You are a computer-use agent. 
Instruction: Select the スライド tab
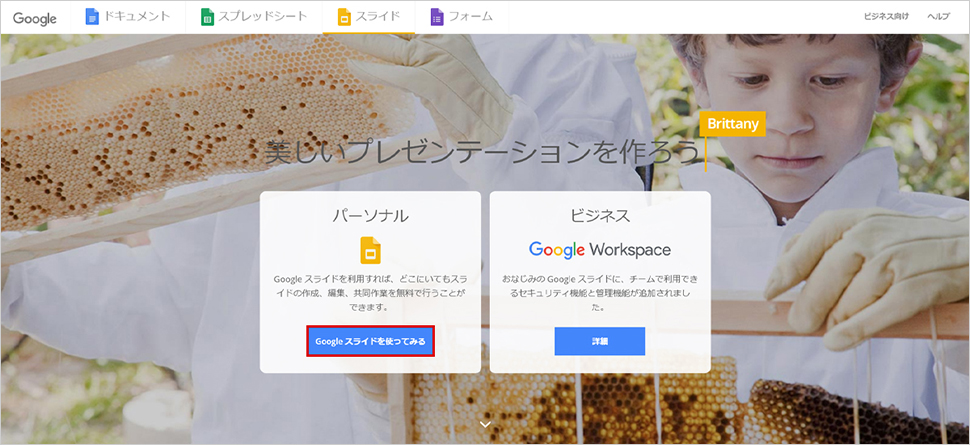pos(369,17)
